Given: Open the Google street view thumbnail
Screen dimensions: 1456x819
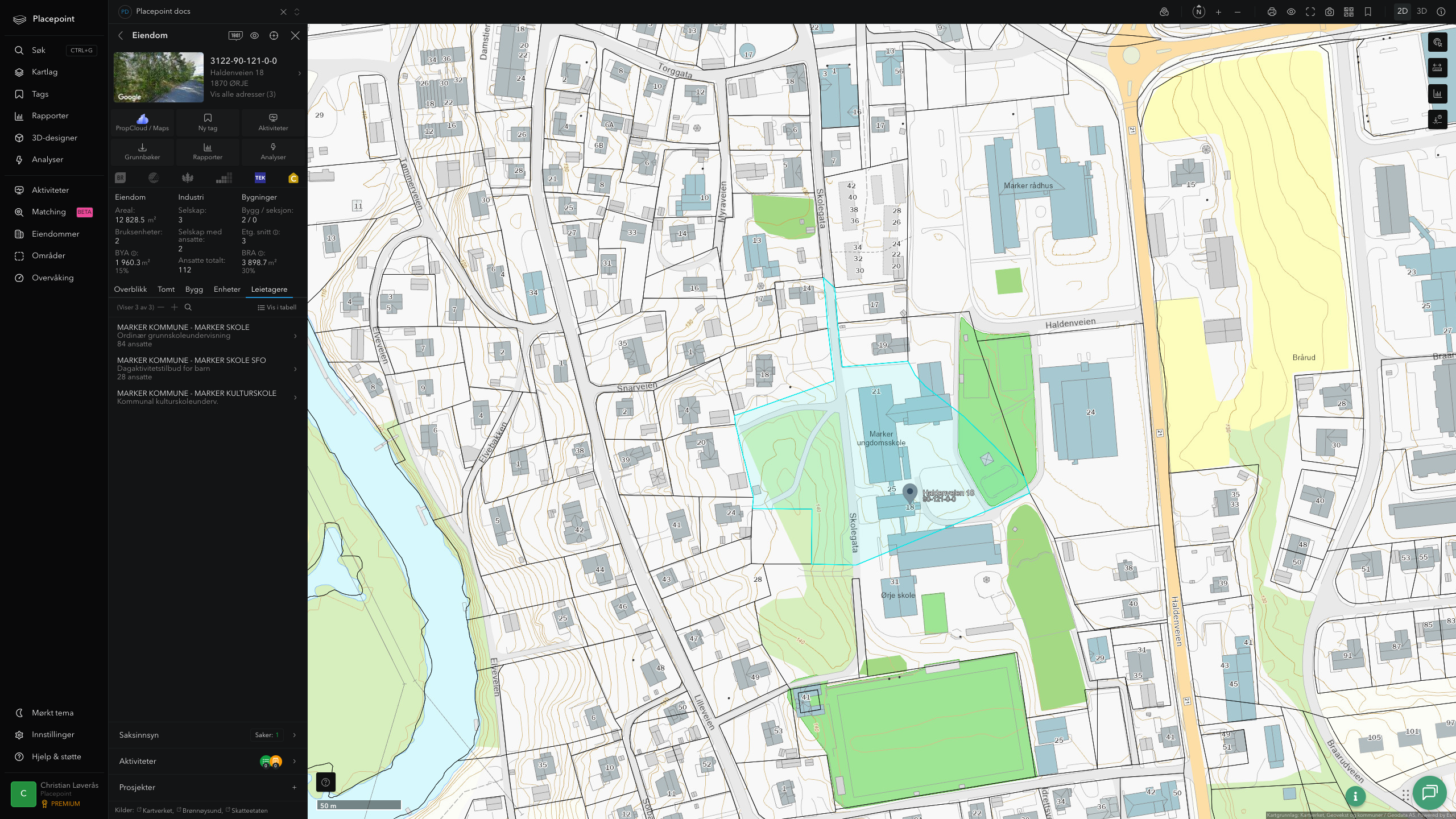Looking at the screenshot, I should click(159, 77).
